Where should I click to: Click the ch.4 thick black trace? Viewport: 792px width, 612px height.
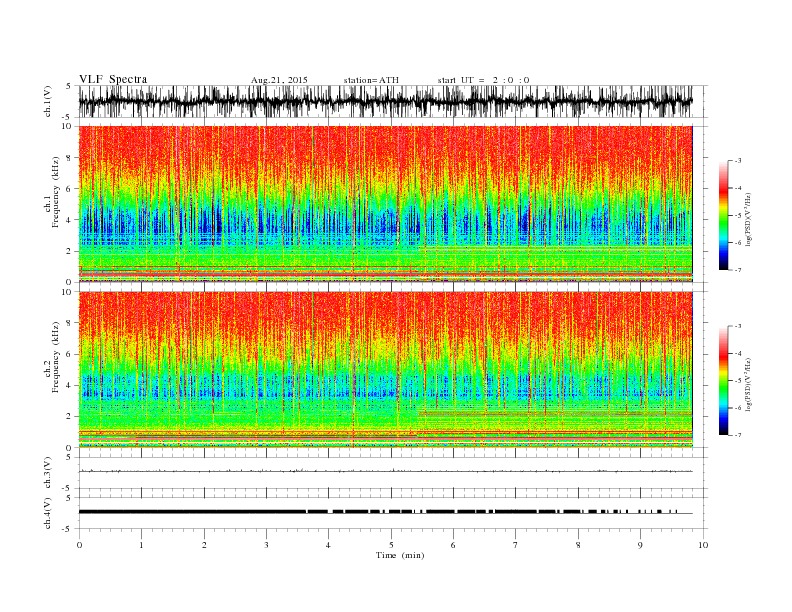point(385,512)
